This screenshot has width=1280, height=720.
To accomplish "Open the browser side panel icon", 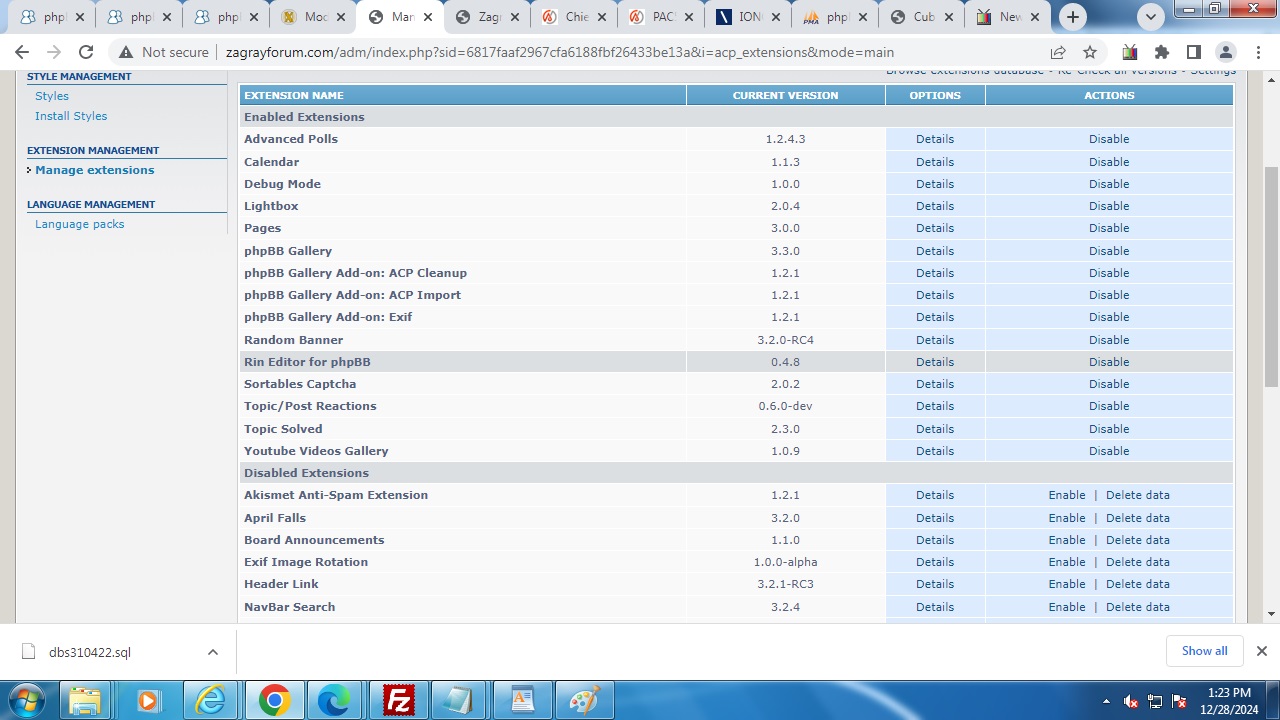I will click(x=1193, y=52).
